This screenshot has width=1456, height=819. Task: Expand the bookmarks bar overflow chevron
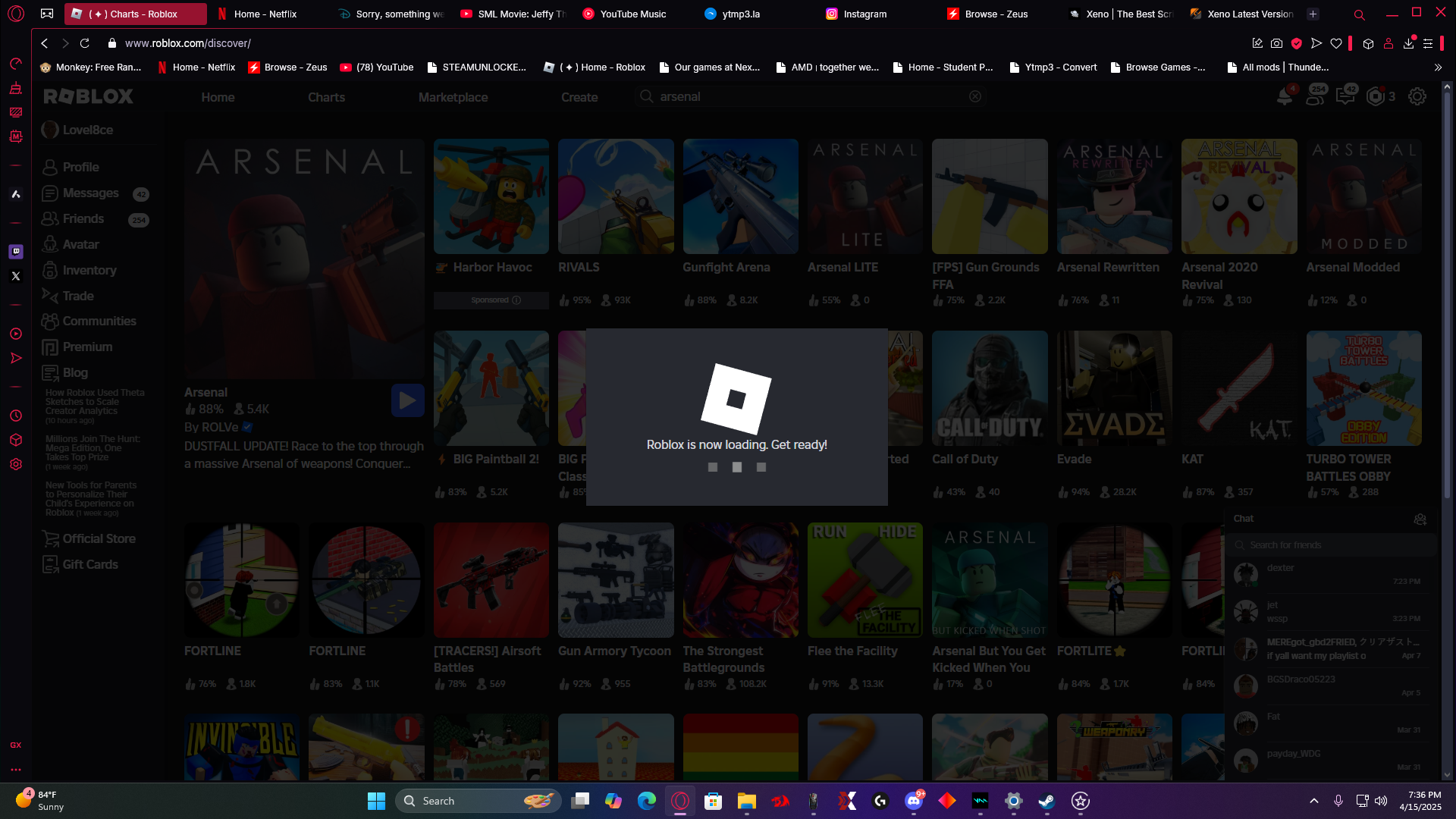pyautogui.click(x=1438, y=67)
